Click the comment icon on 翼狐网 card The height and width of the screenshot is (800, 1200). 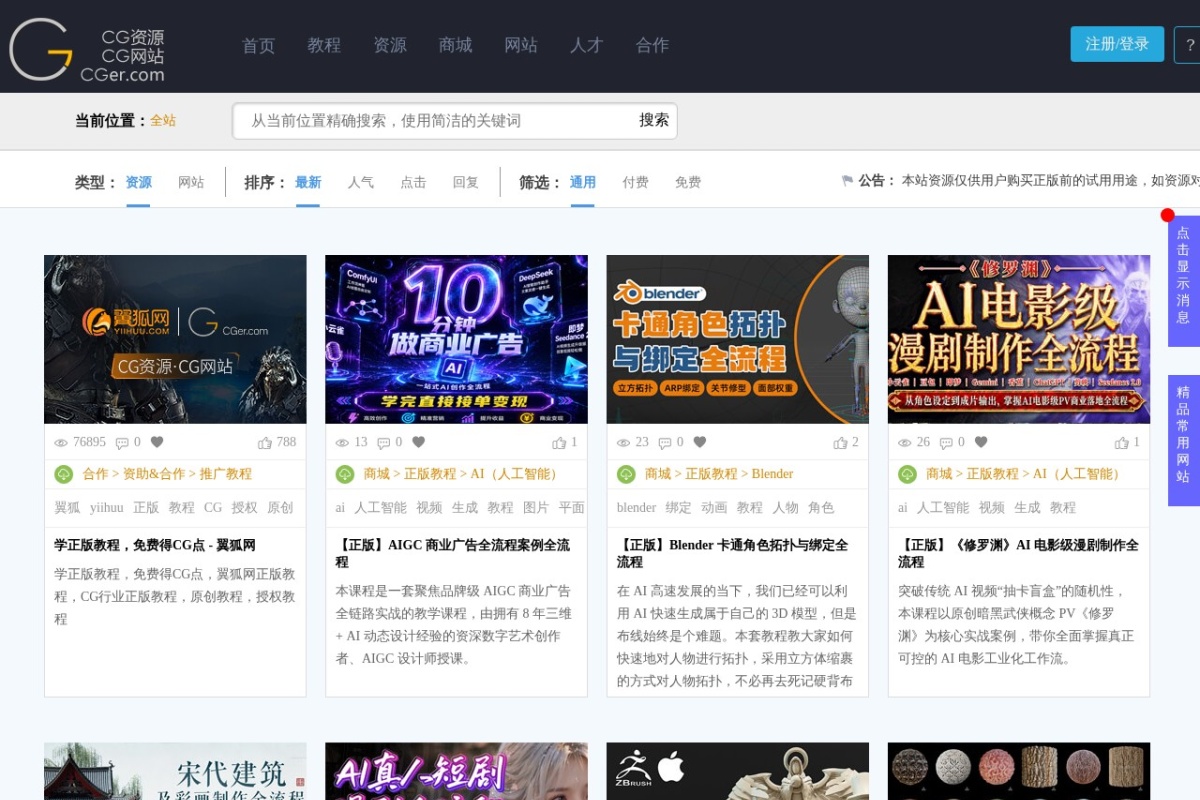click(x=122, y=442)
